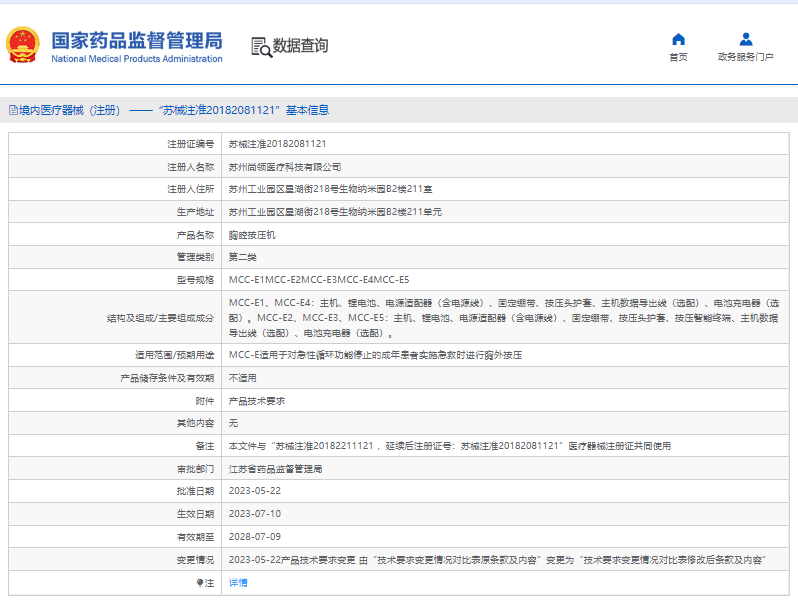Click registration number value in first row
This screenshot has height=604, width=798.
(x=277, y=144)
